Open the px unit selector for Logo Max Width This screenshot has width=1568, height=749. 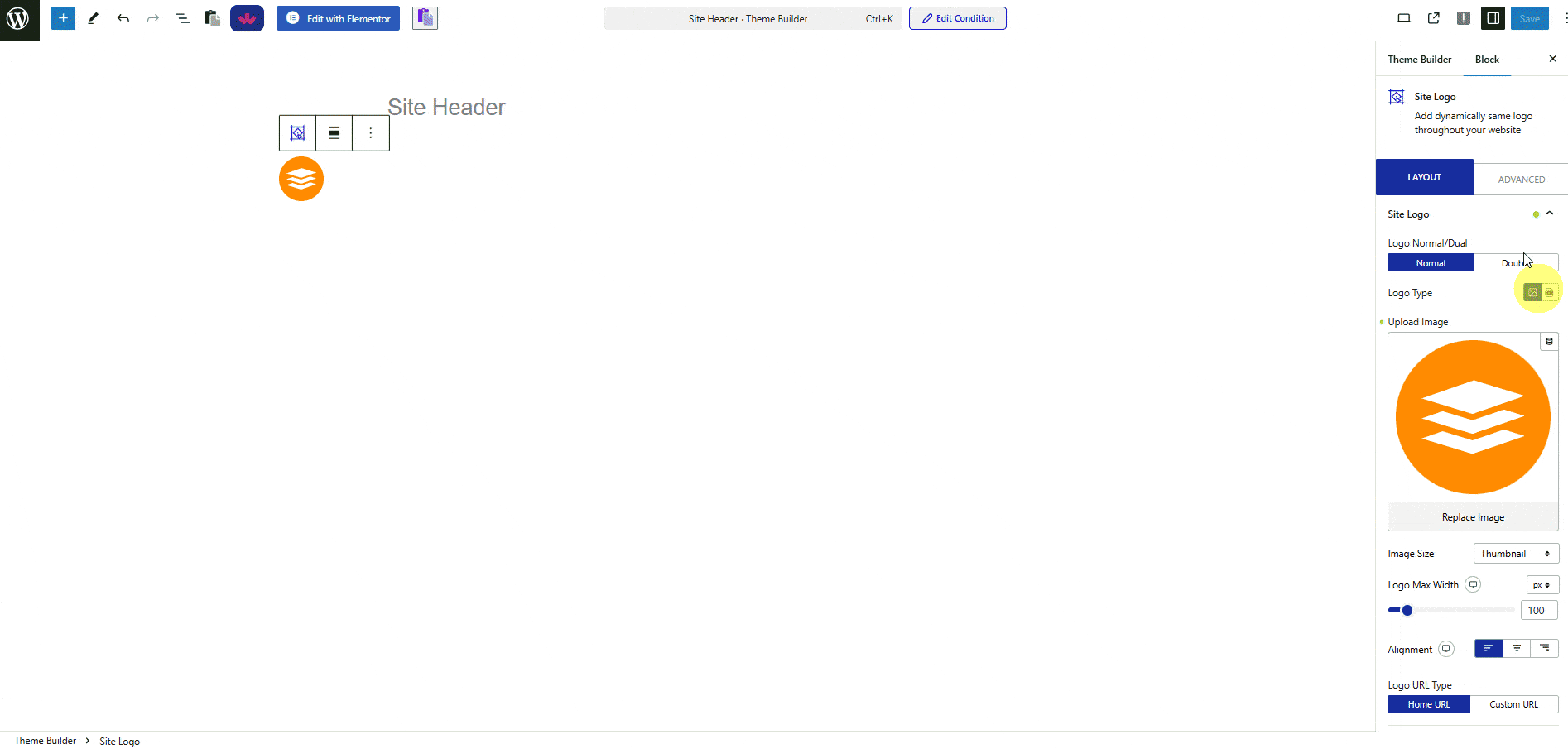pos(1541,584)
